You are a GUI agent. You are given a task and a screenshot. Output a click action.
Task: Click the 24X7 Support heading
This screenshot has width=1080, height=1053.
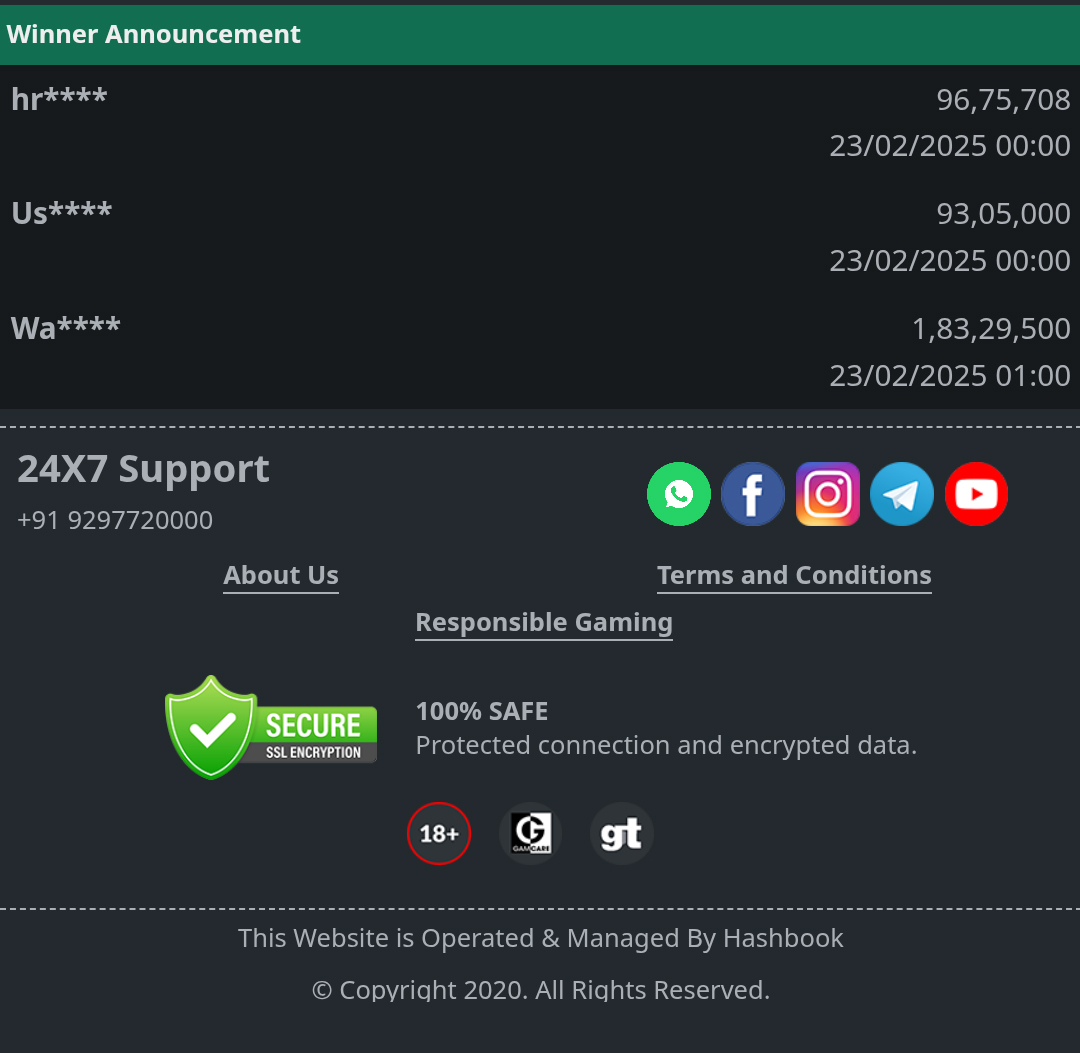[x=143, y=469]
